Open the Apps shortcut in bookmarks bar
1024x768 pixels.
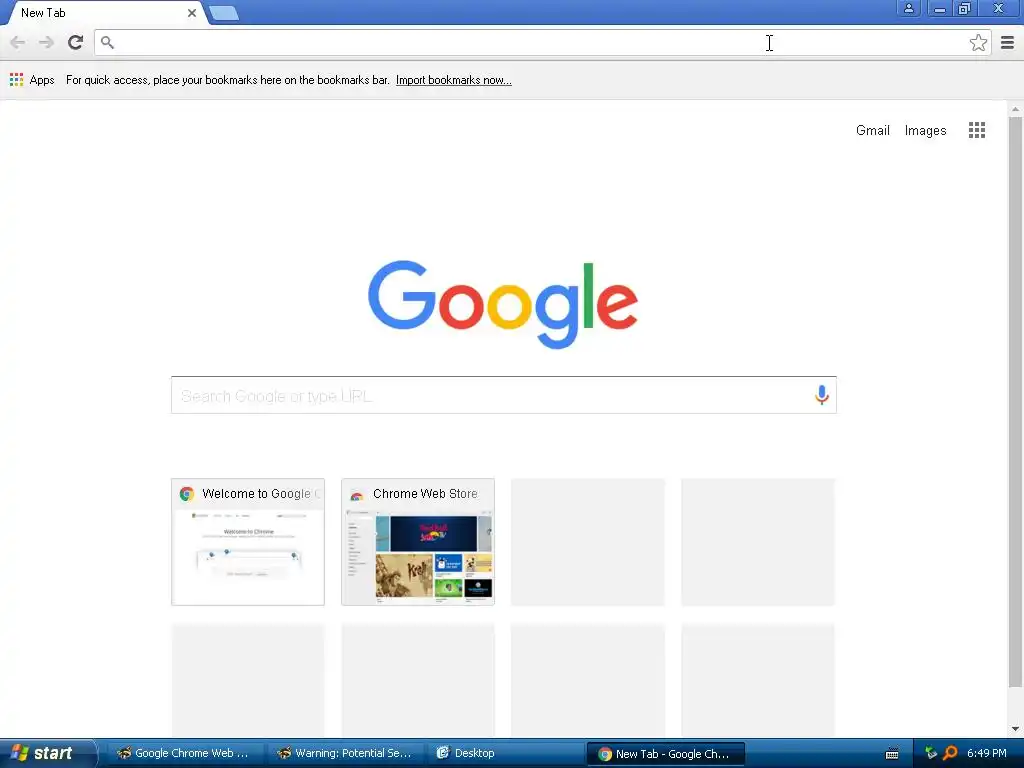[x=32, y=80]
